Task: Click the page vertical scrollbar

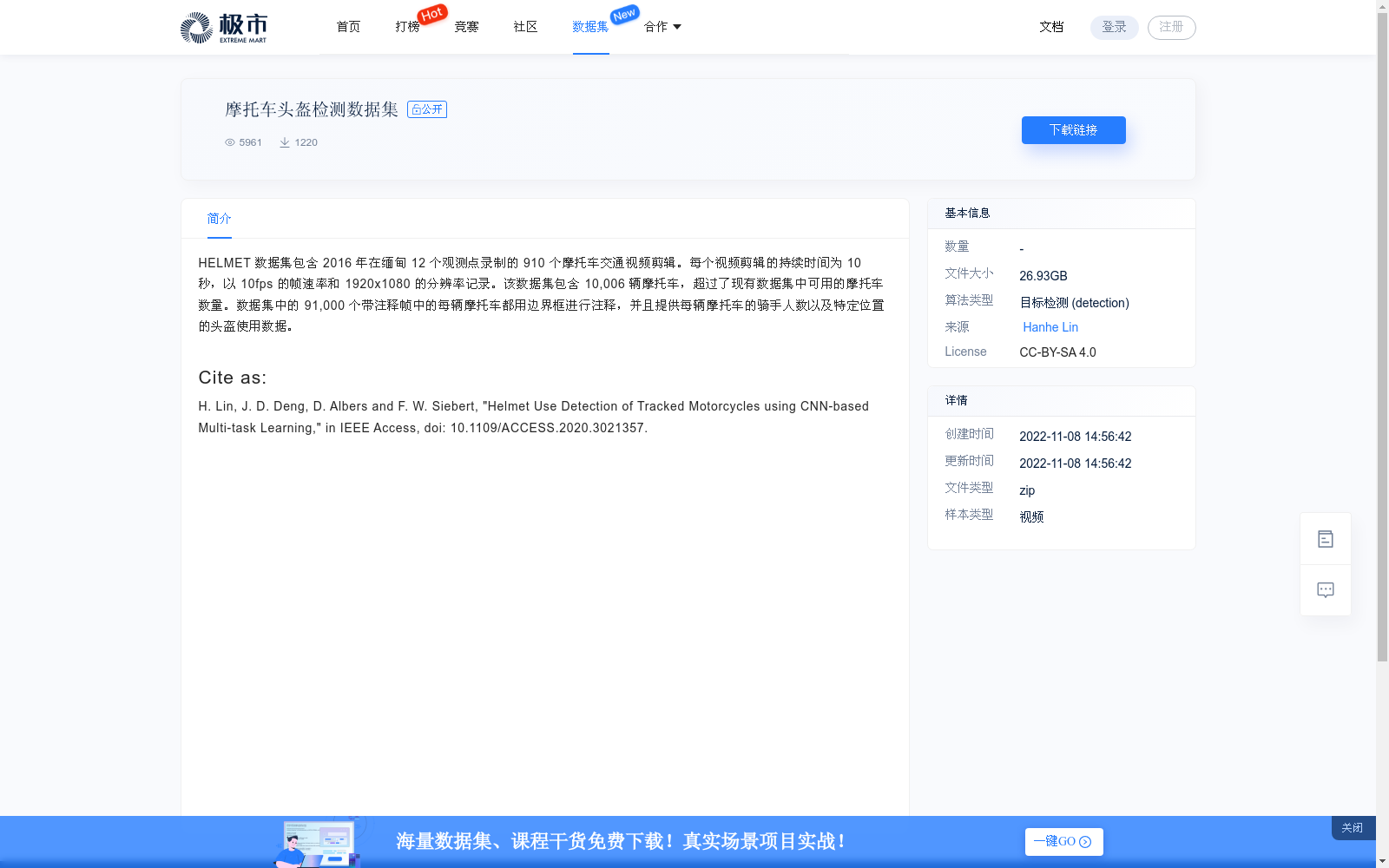Action: pyautogui.click(x=1382, y=337)
